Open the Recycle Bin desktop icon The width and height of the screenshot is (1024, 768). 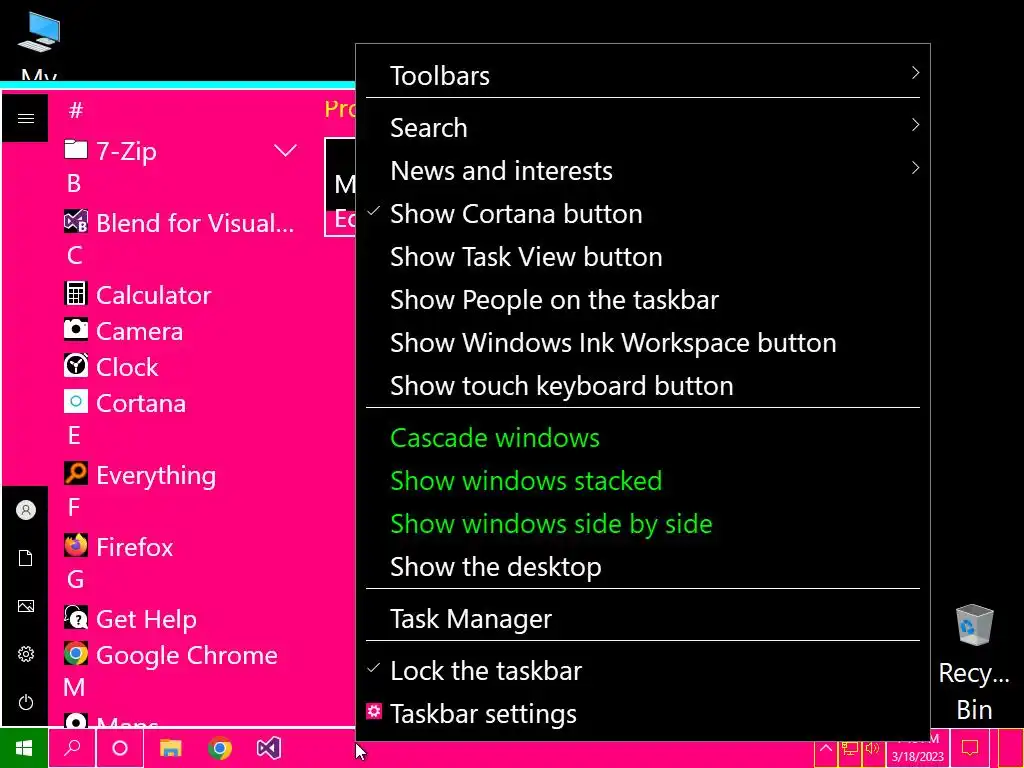[974, 662]
